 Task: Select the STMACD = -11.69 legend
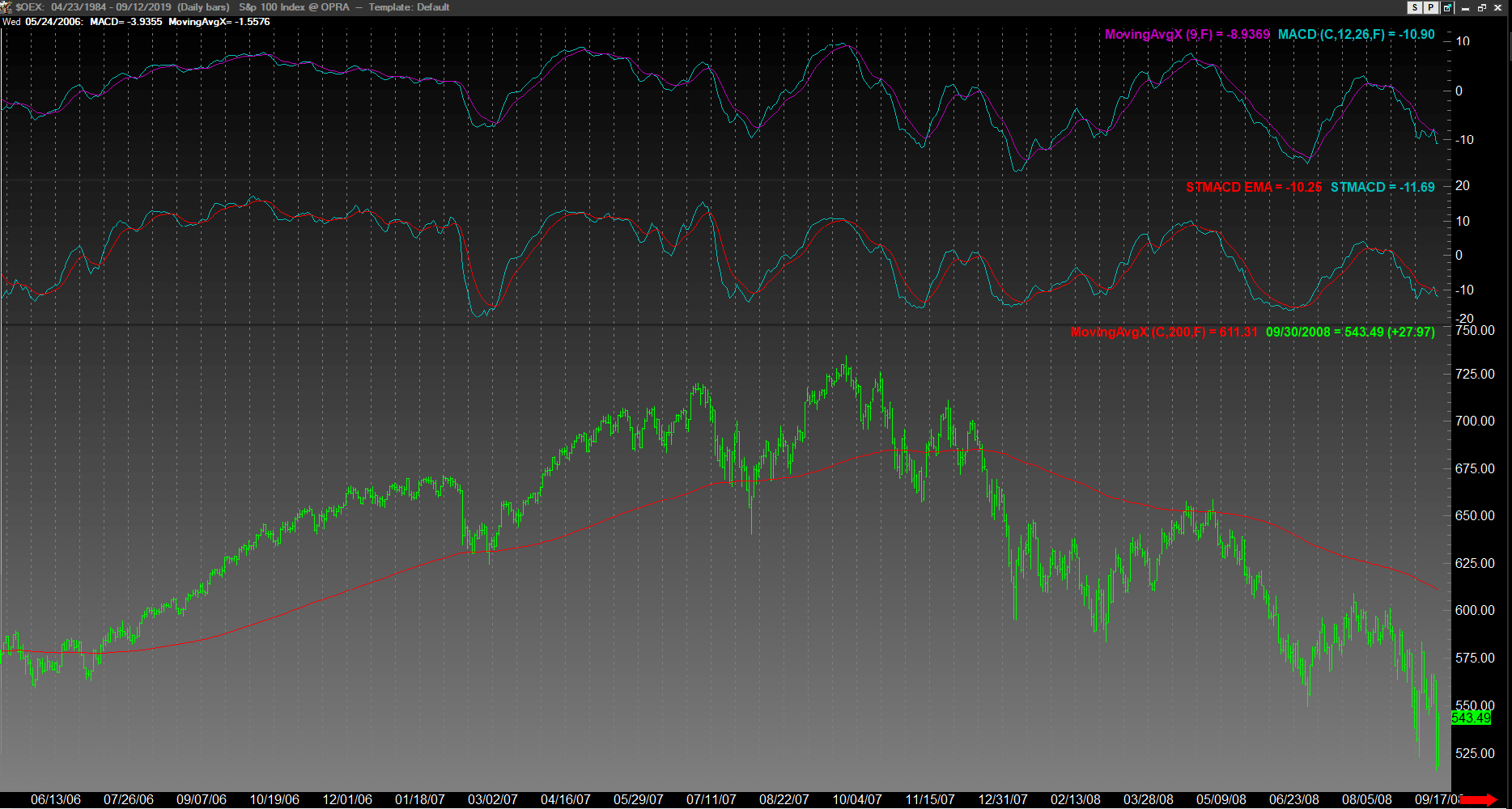click(1382, 187)
